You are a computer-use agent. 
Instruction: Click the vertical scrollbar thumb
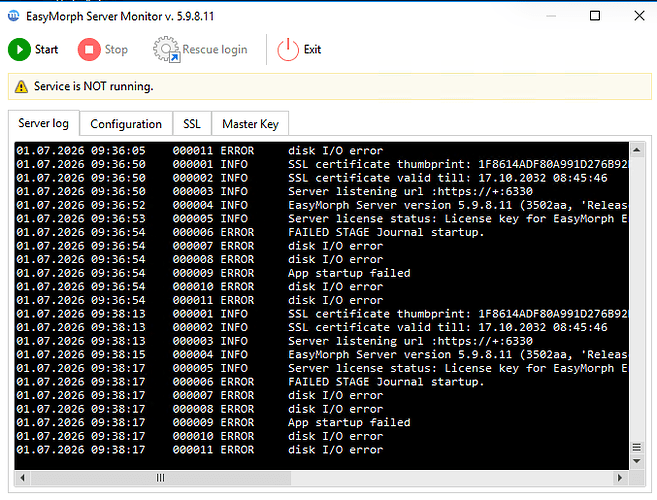tap(637, 447)
